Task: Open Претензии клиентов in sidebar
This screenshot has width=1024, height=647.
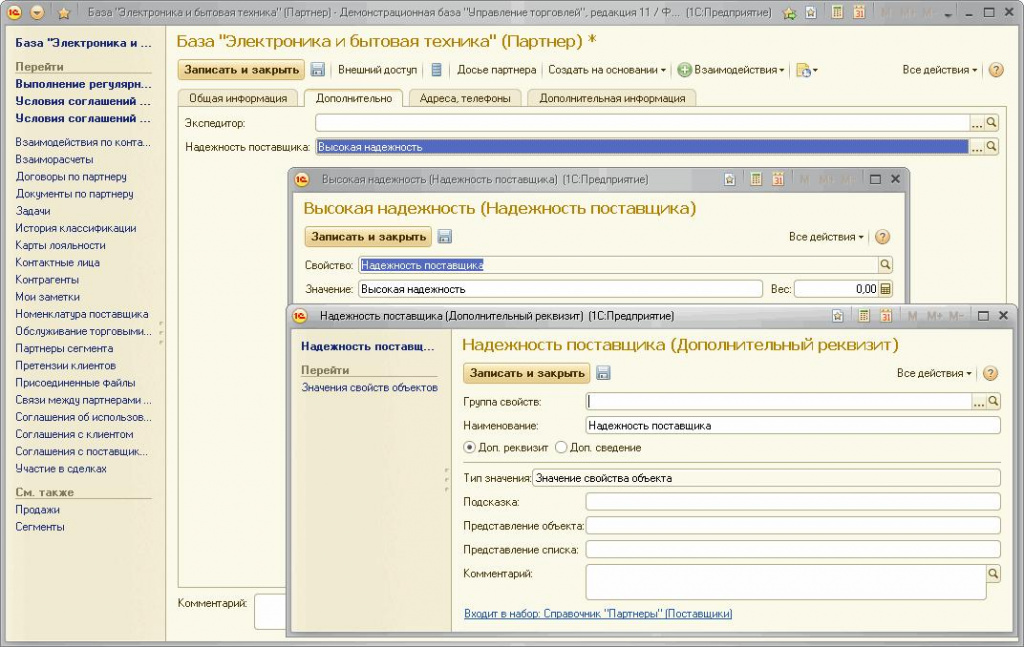Action: (x=65, y=366)
